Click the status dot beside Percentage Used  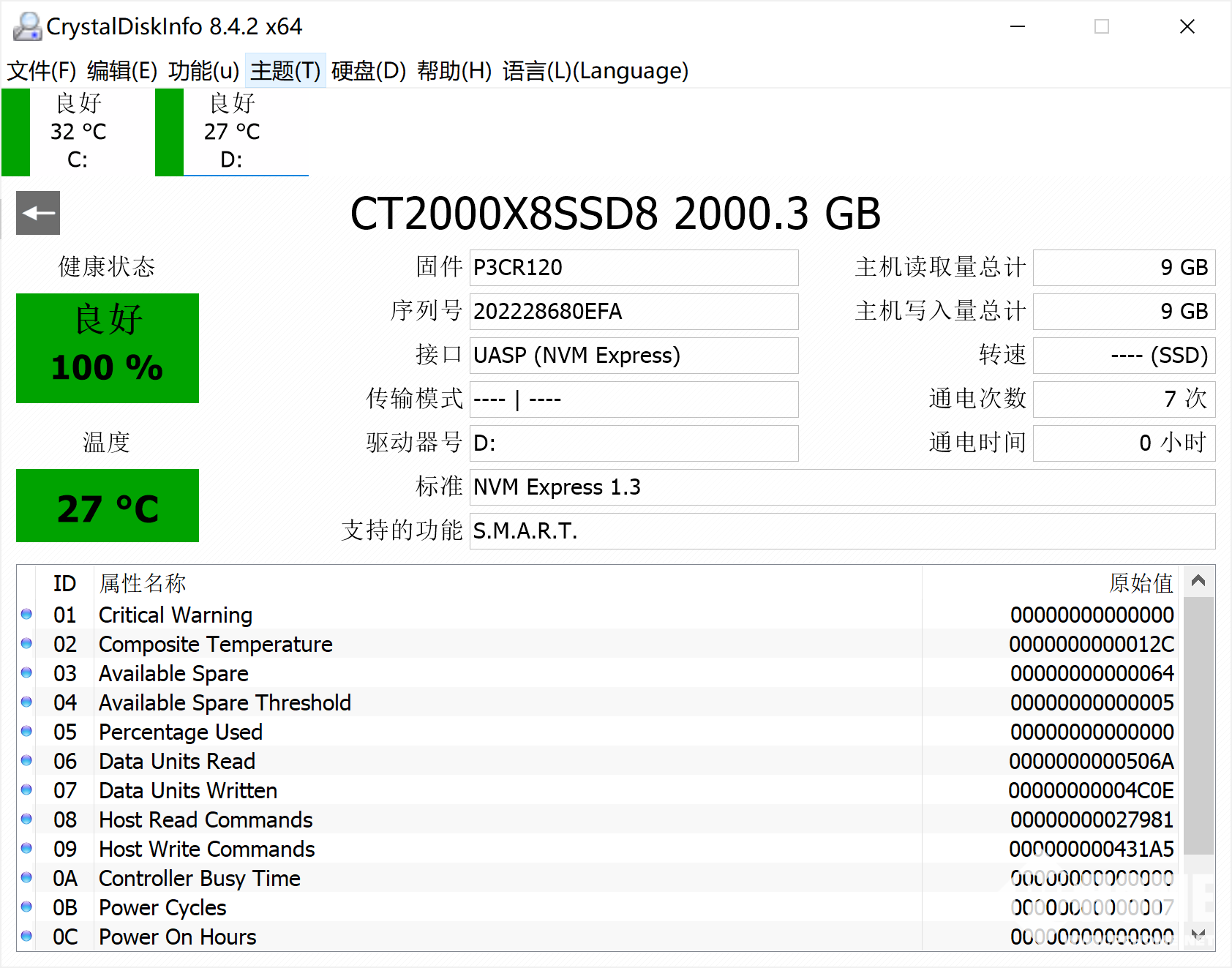[27, 732]
